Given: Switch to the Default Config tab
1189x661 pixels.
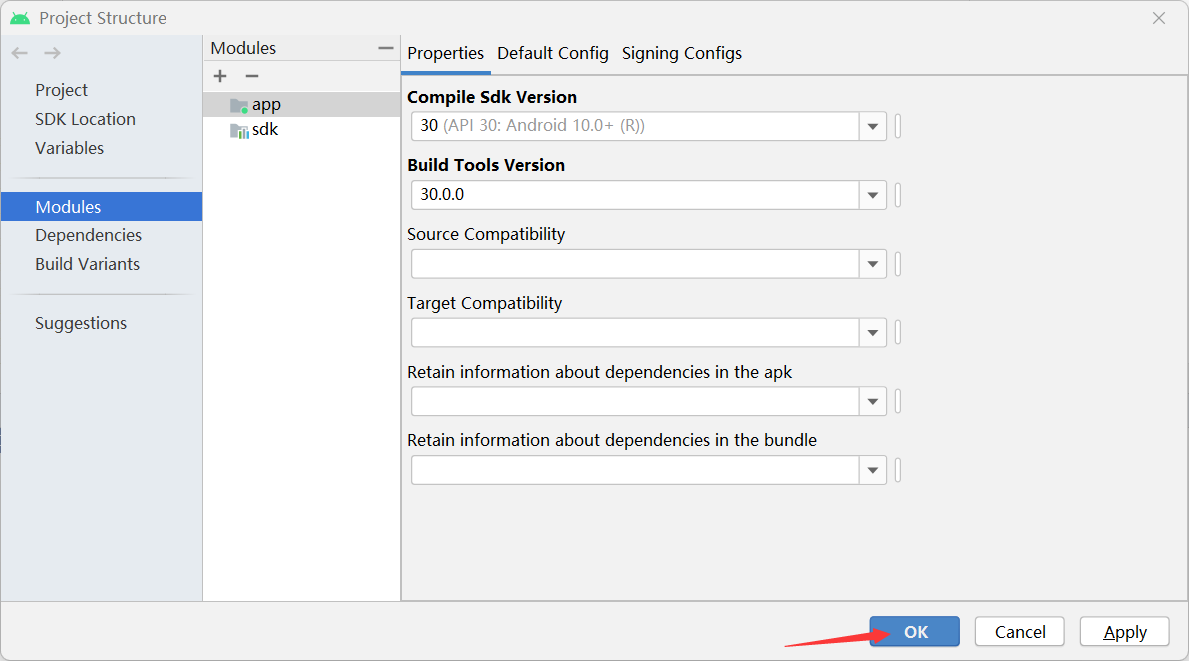Looking at the screenshot, I should click(x=553, y=53).
